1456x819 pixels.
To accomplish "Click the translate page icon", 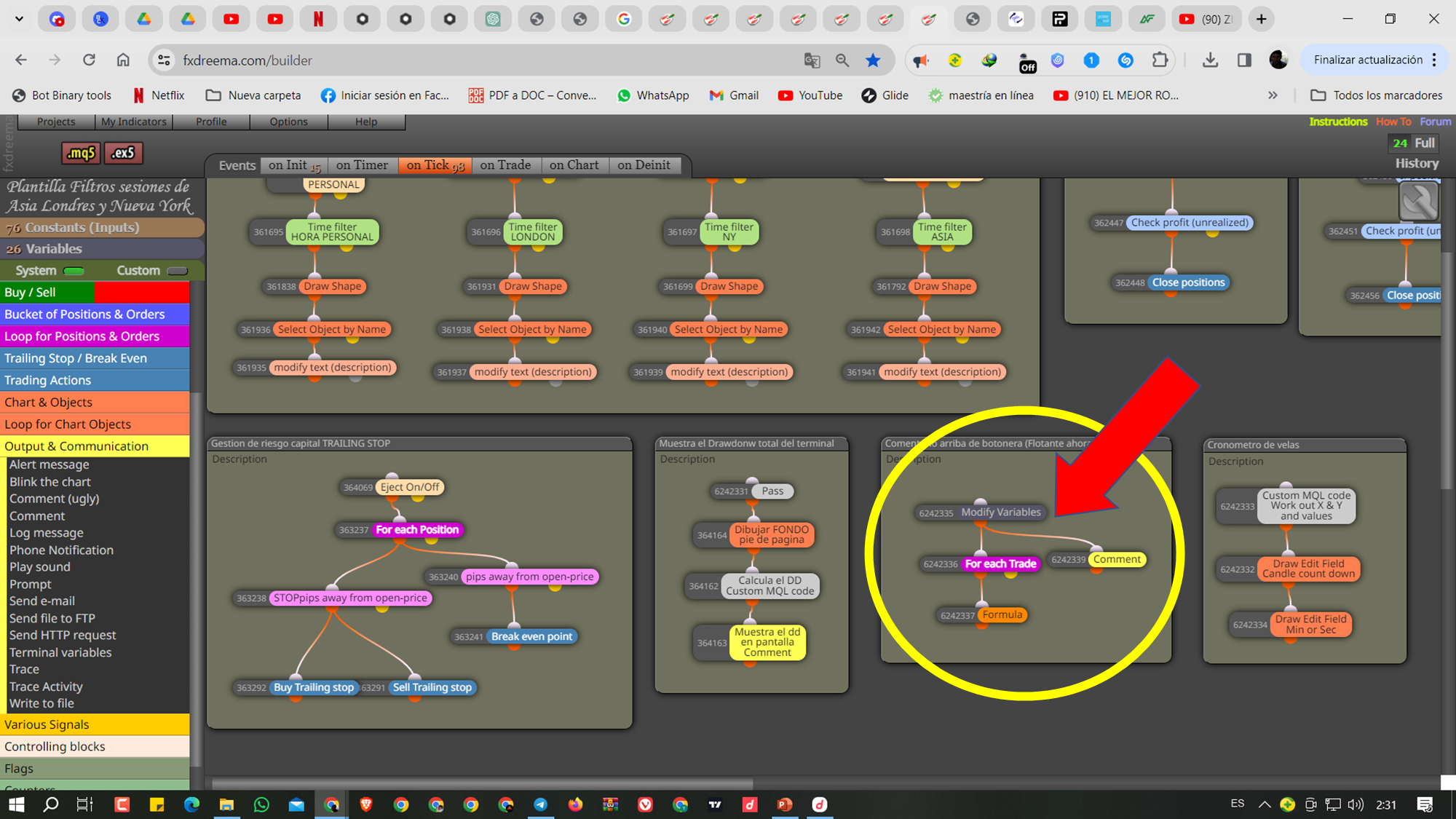I will pos(812,60).
